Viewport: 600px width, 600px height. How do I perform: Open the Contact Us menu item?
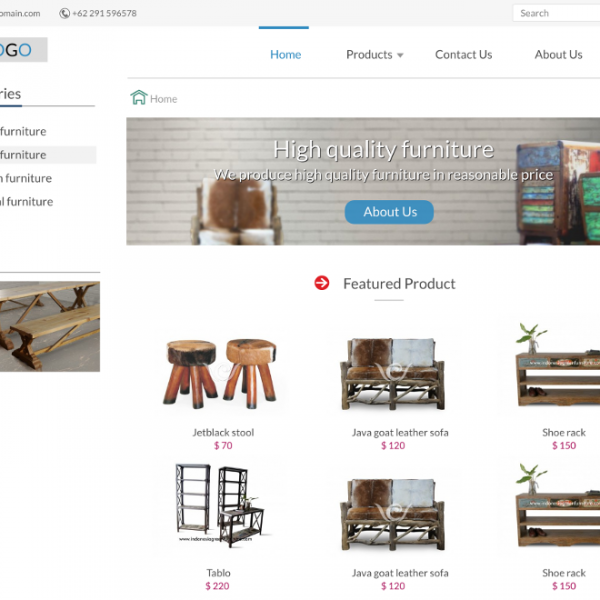click(463, 55)
